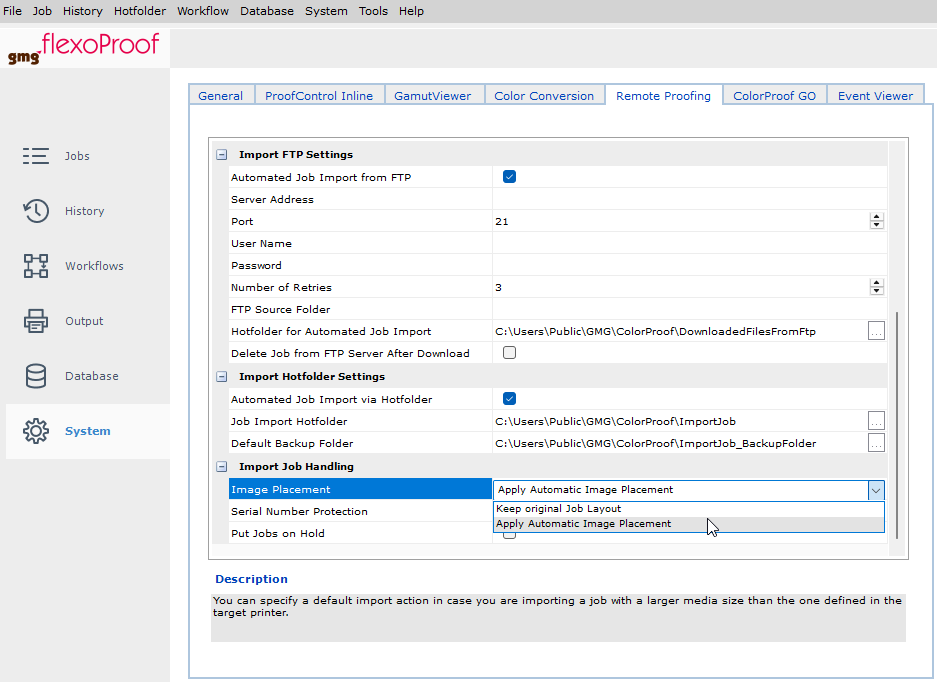
Task: Open the browse dialog for Job Import Hotfolder
Action: (x=876, y=421)
